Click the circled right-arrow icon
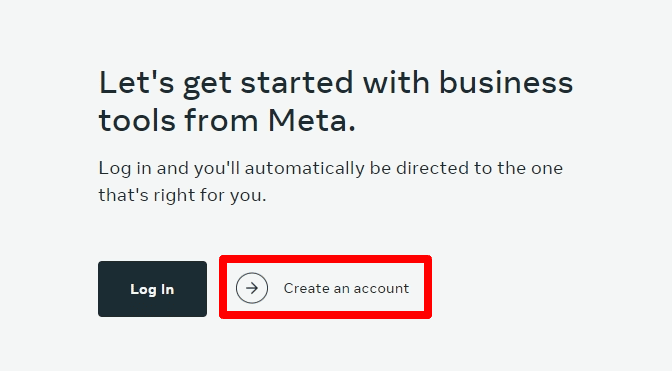Image resolution: width=672 pixels, height=371 pixels. point(252,288)
